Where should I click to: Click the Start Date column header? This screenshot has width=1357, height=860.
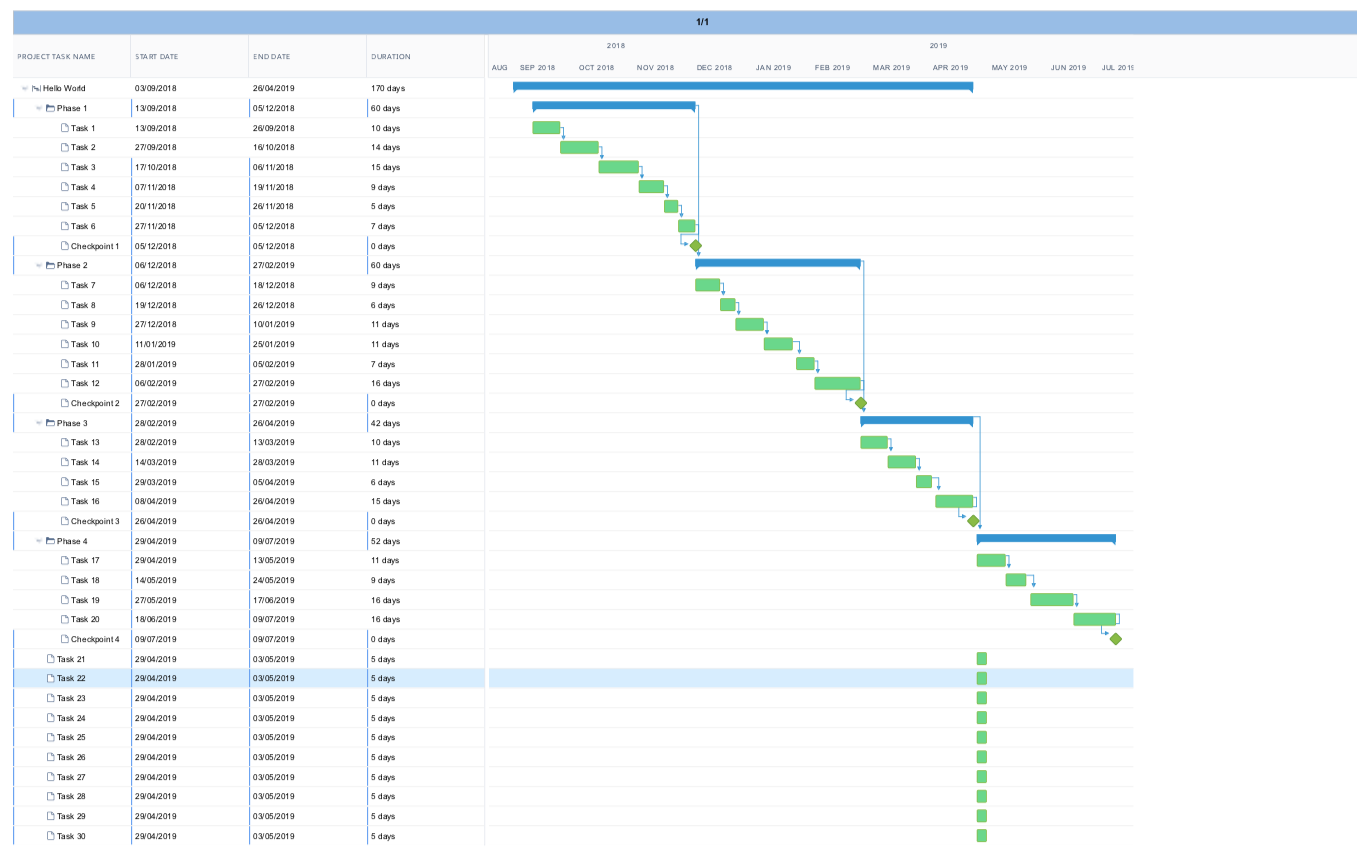[157, 57]
